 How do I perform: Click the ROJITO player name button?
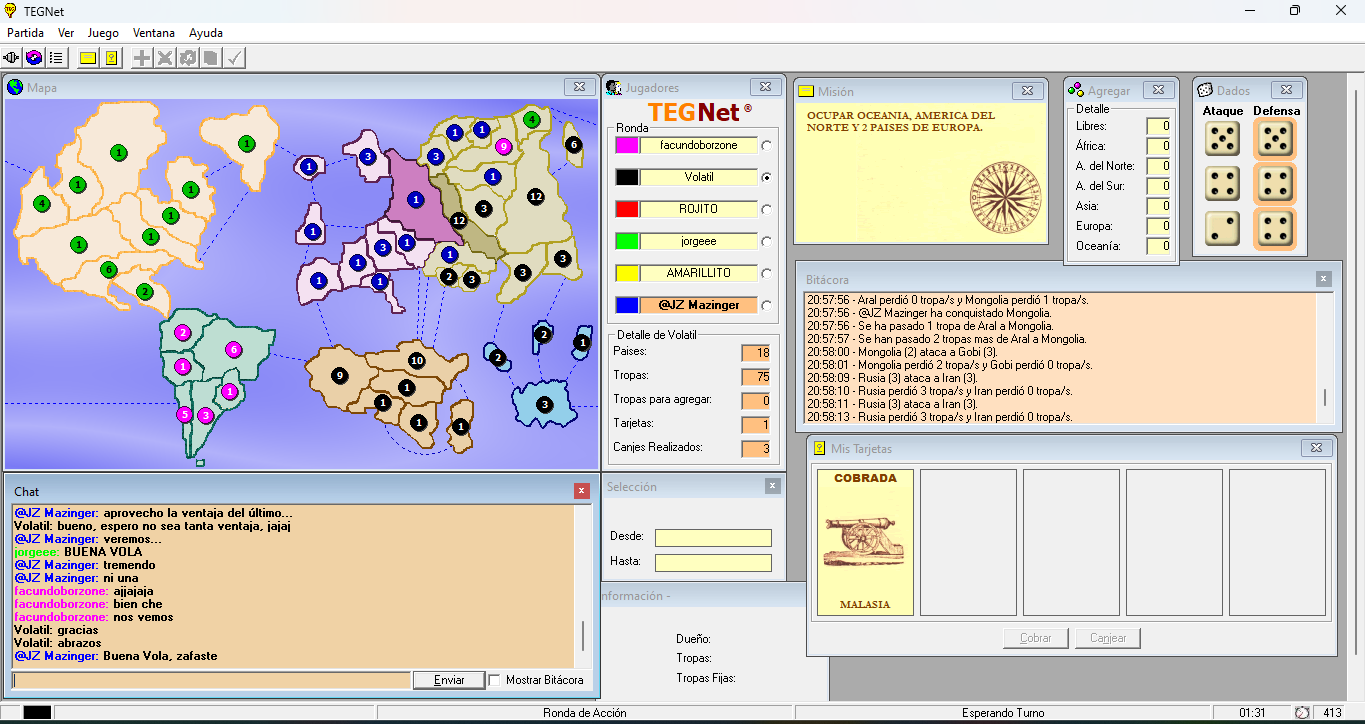point(698,209)
